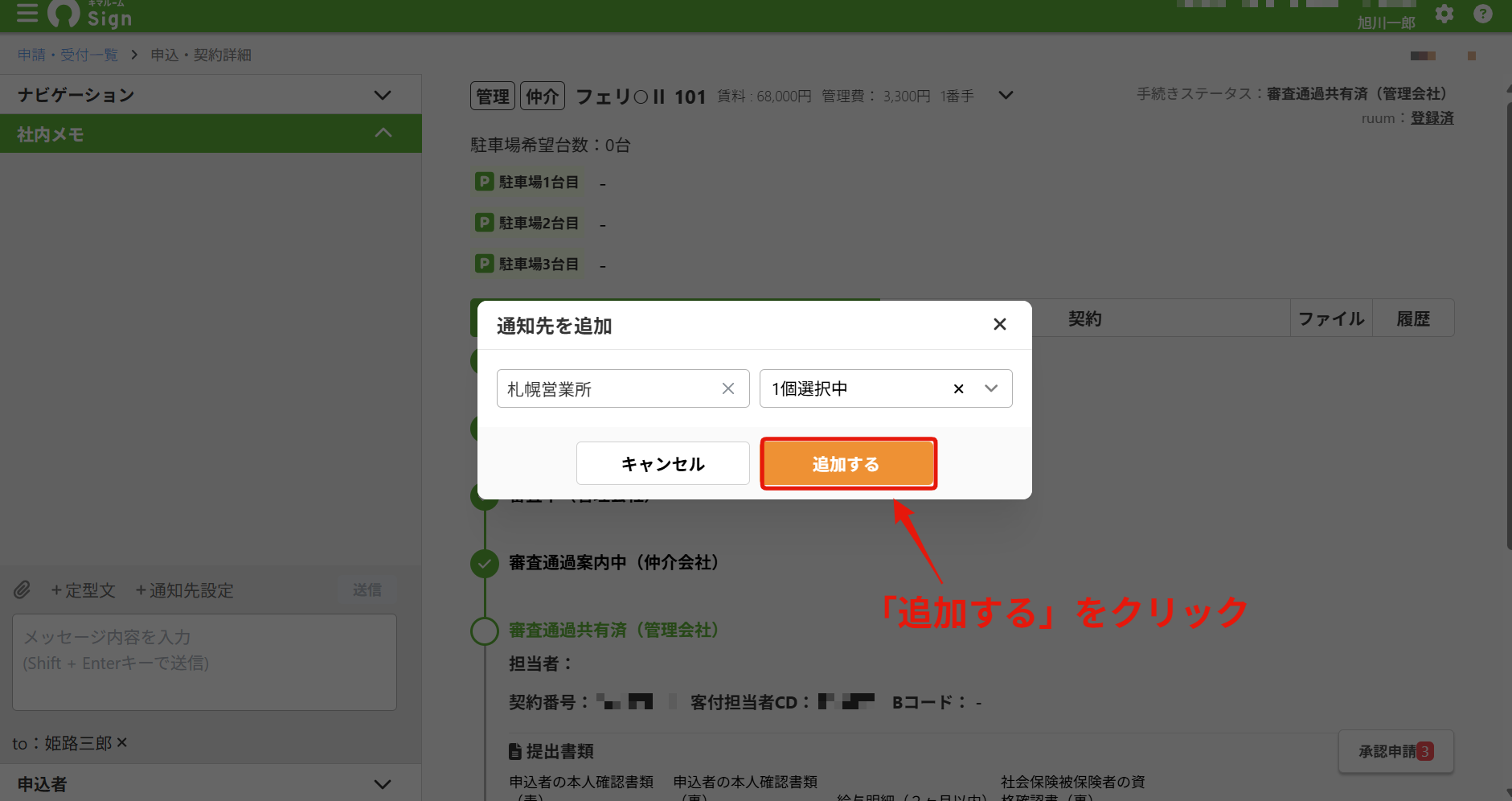Switch to the 履歴 tab
Screen dimensions: 1512x801
(1413, 318)
